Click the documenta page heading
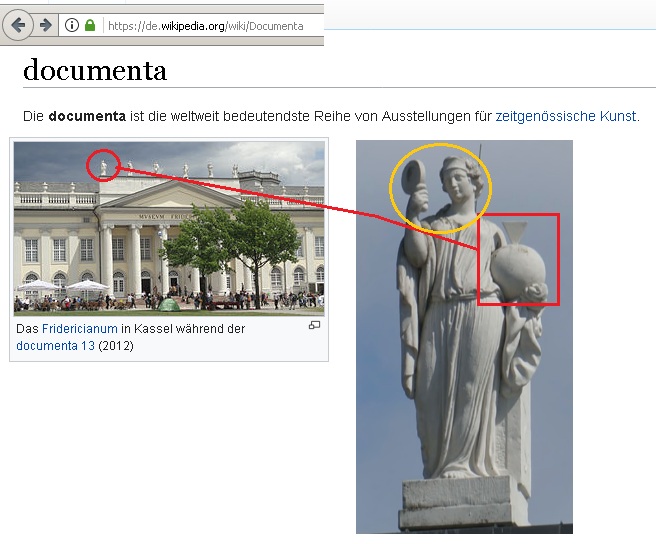658x544 pixels. 95,70
